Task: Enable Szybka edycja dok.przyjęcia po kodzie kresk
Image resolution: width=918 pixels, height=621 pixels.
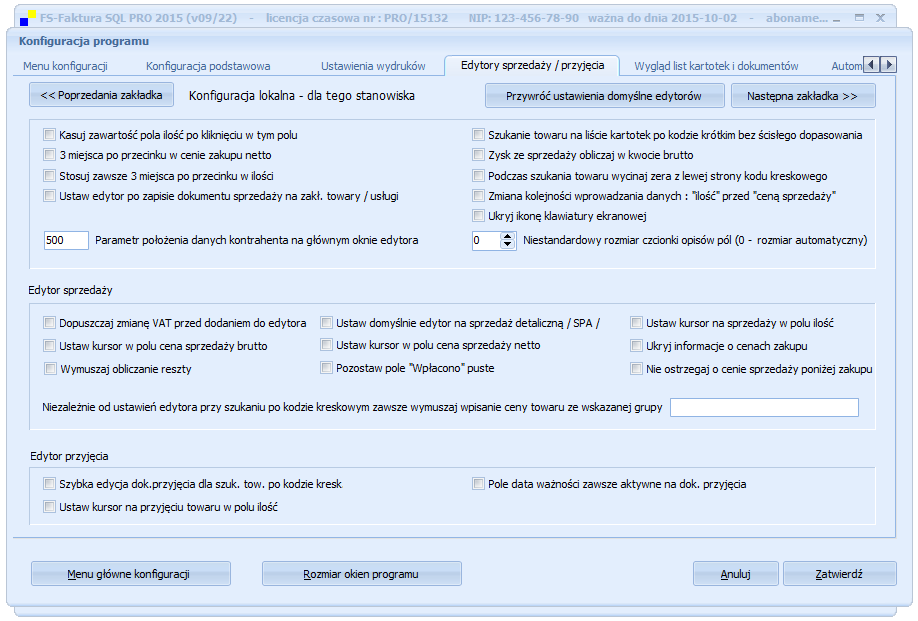Action: 49,484
